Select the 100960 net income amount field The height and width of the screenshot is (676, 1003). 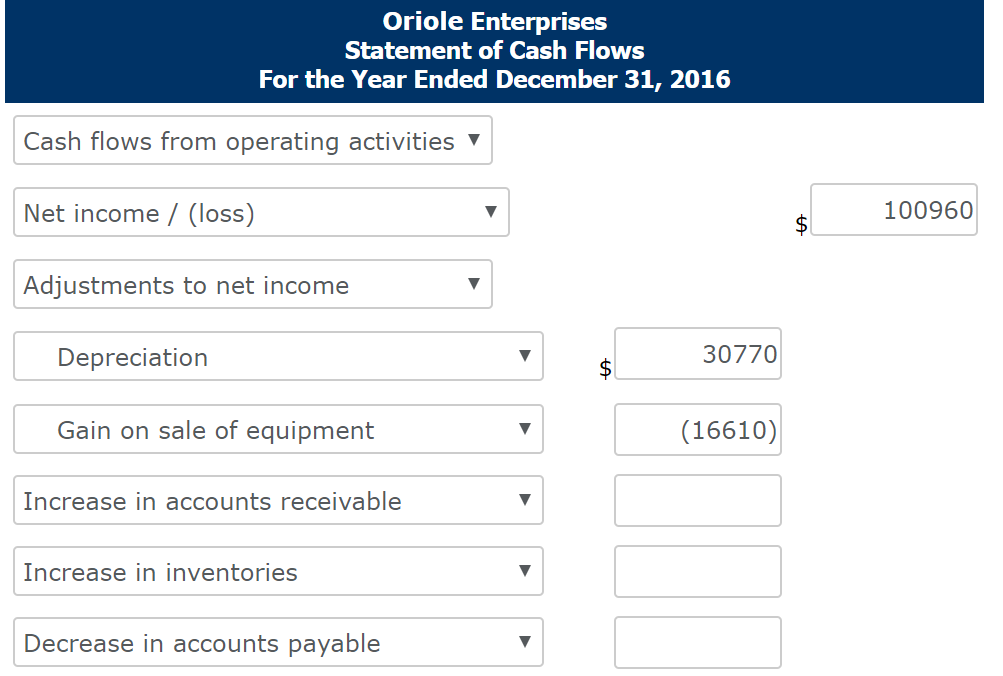(893, 209)
